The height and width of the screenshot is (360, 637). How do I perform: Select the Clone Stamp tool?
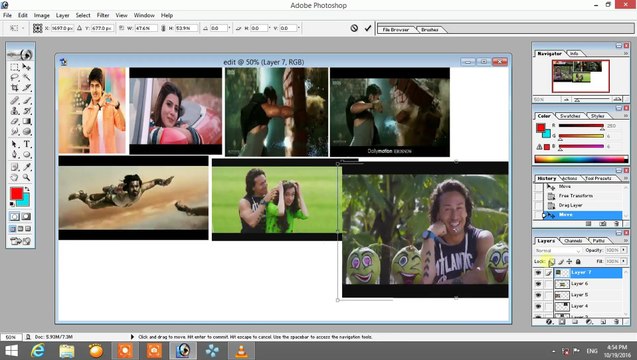point(15,111)
